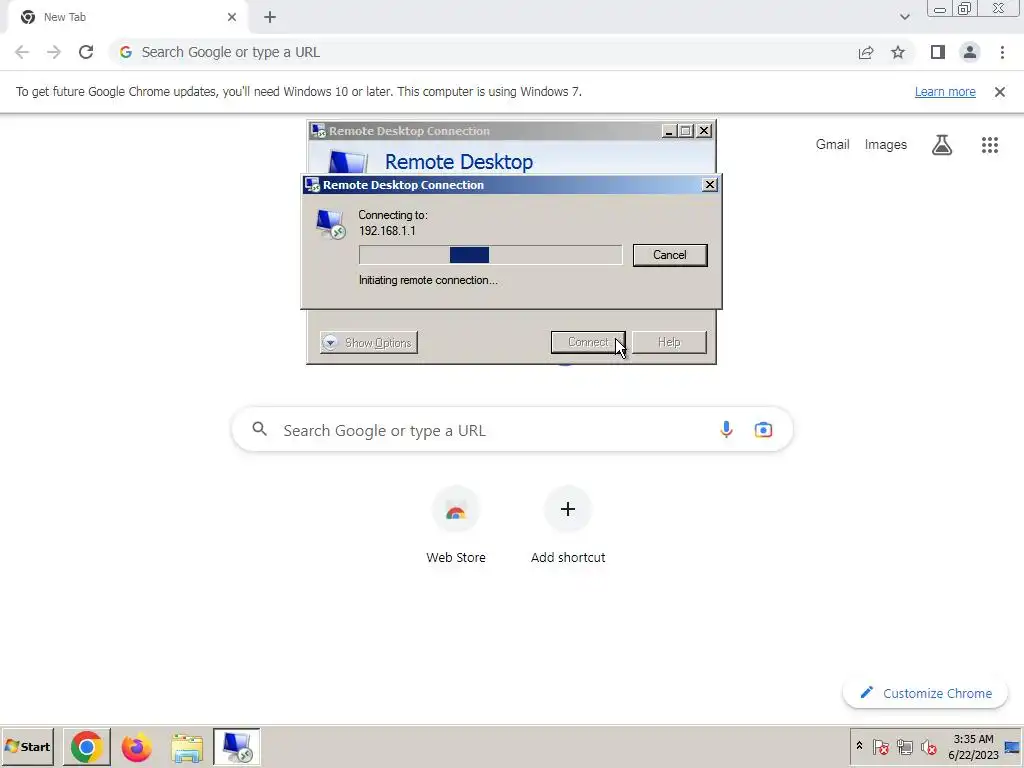Open Search Labs flask icon
Screen dimensions: 1024x768
click(x=942, y=144)
